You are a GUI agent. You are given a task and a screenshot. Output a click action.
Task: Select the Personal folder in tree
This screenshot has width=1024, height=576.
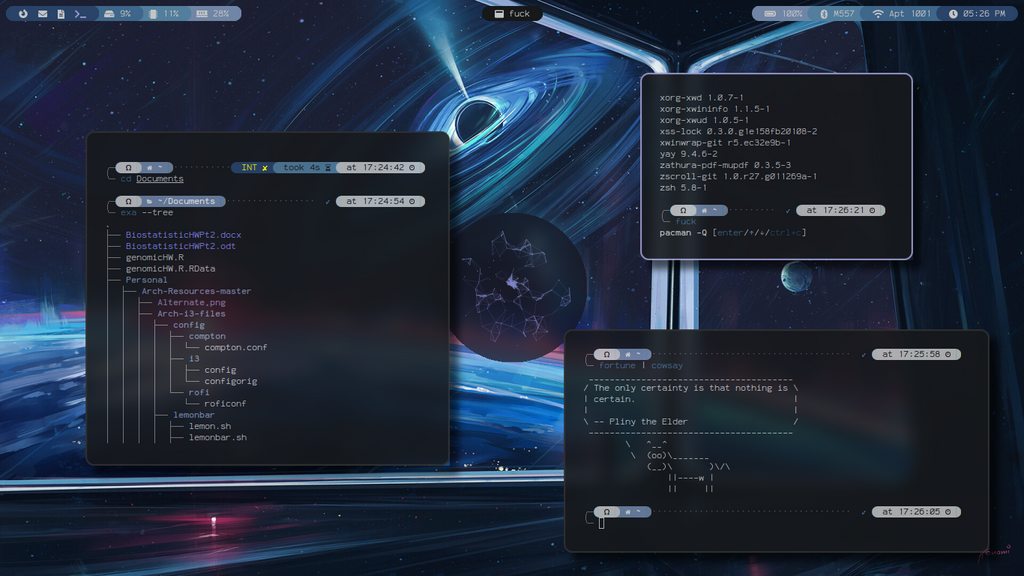tap(147, 280)
